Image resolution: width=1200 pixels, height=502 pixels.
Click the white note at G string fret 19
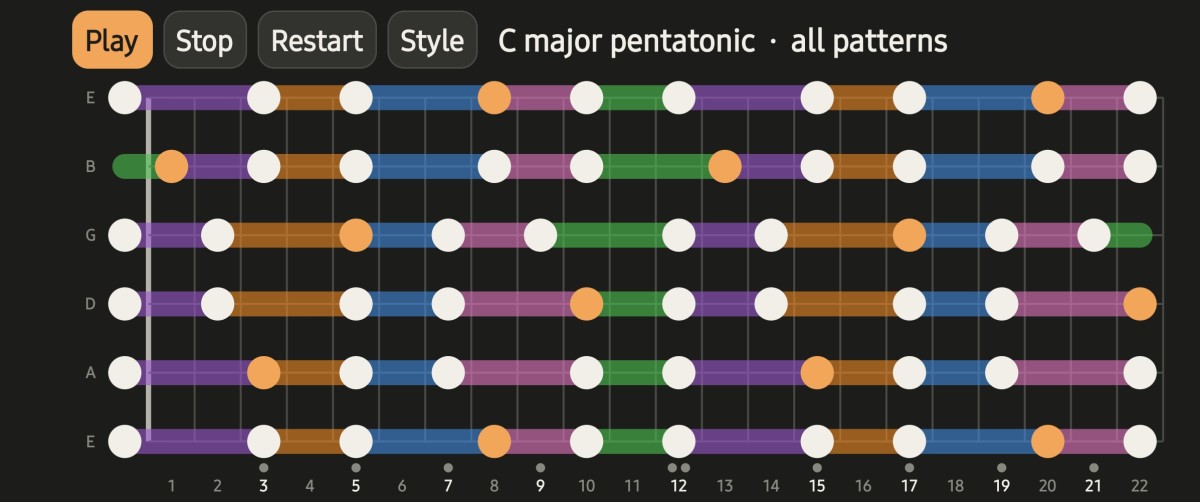click(1001, 235)
